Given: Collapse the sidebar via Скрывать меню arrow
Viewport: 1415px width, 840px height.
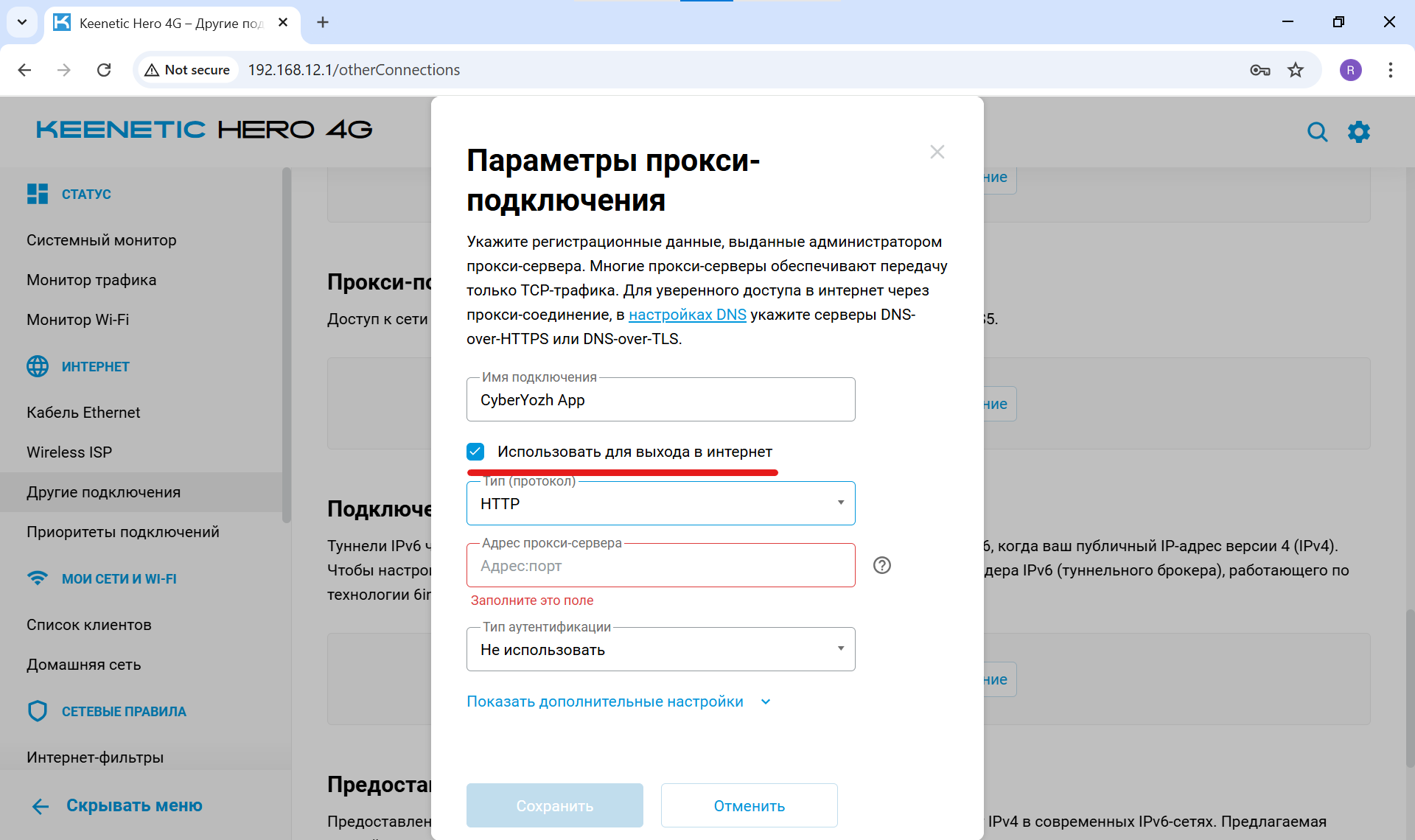Looking at the screenshot, I should click(41, 805).
